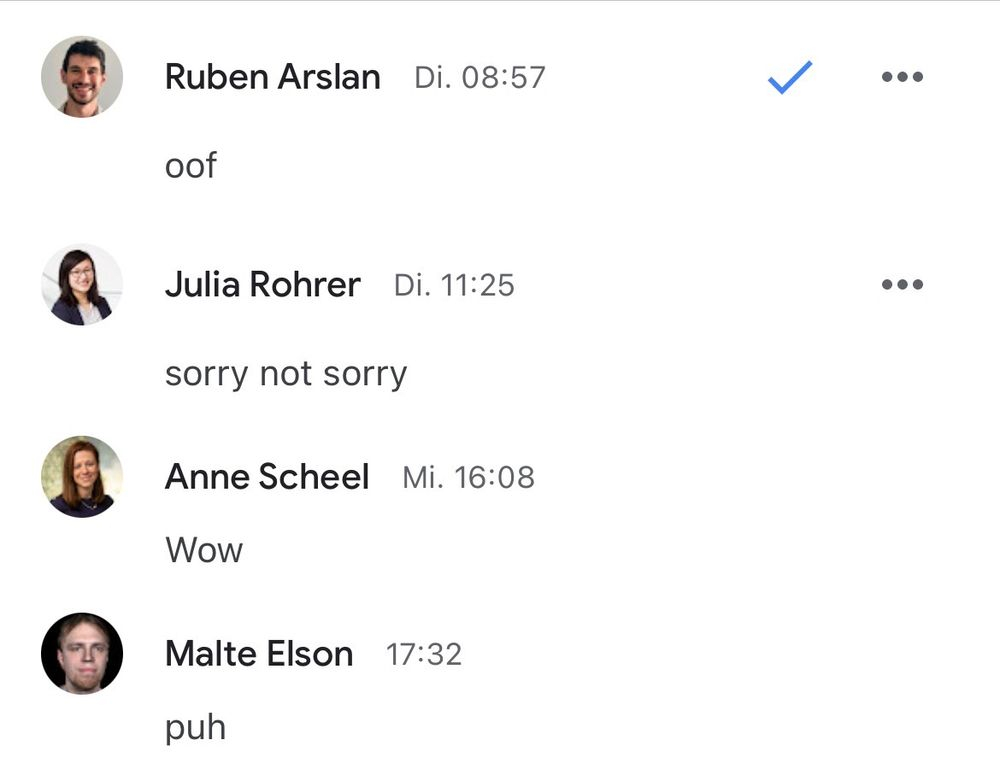This screenshot has width=1000, height=780.
Task: Click the comment text 'oof'
Action: tap(190, 165)
